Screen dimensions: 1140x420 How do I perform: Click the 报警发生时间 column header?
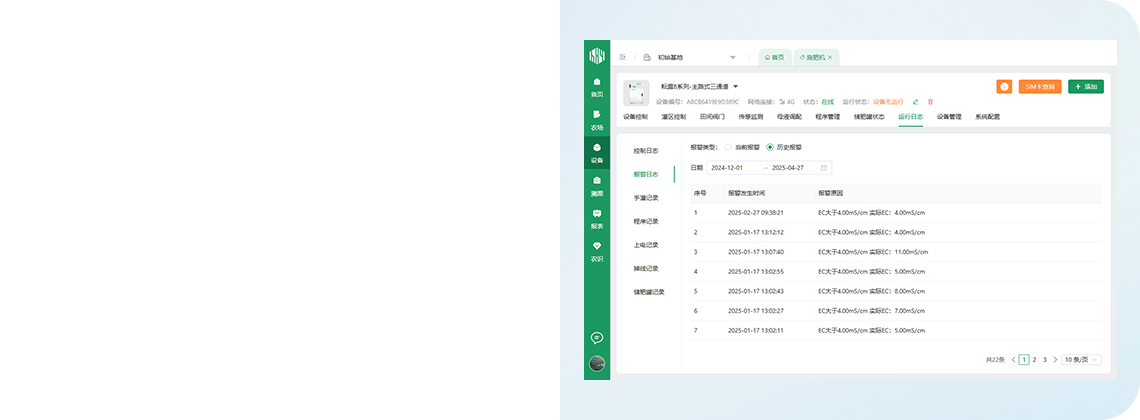[x=746, y=193]
